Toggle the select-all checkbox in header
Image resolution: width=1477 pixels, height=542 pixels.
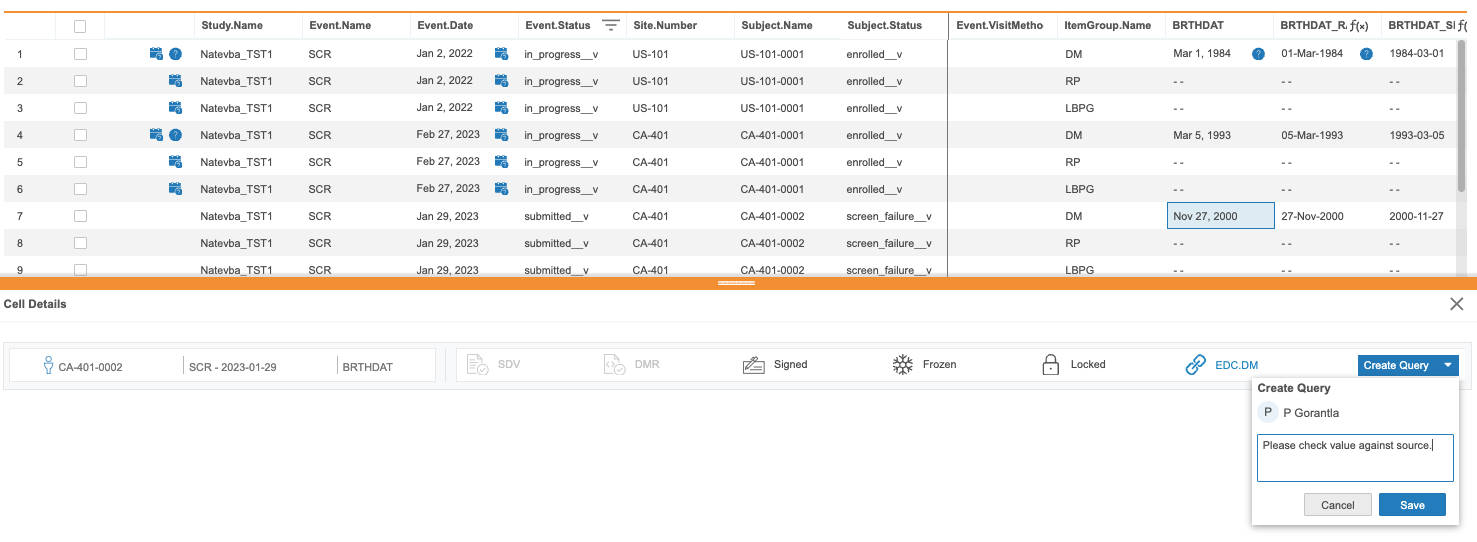[80, 27]
